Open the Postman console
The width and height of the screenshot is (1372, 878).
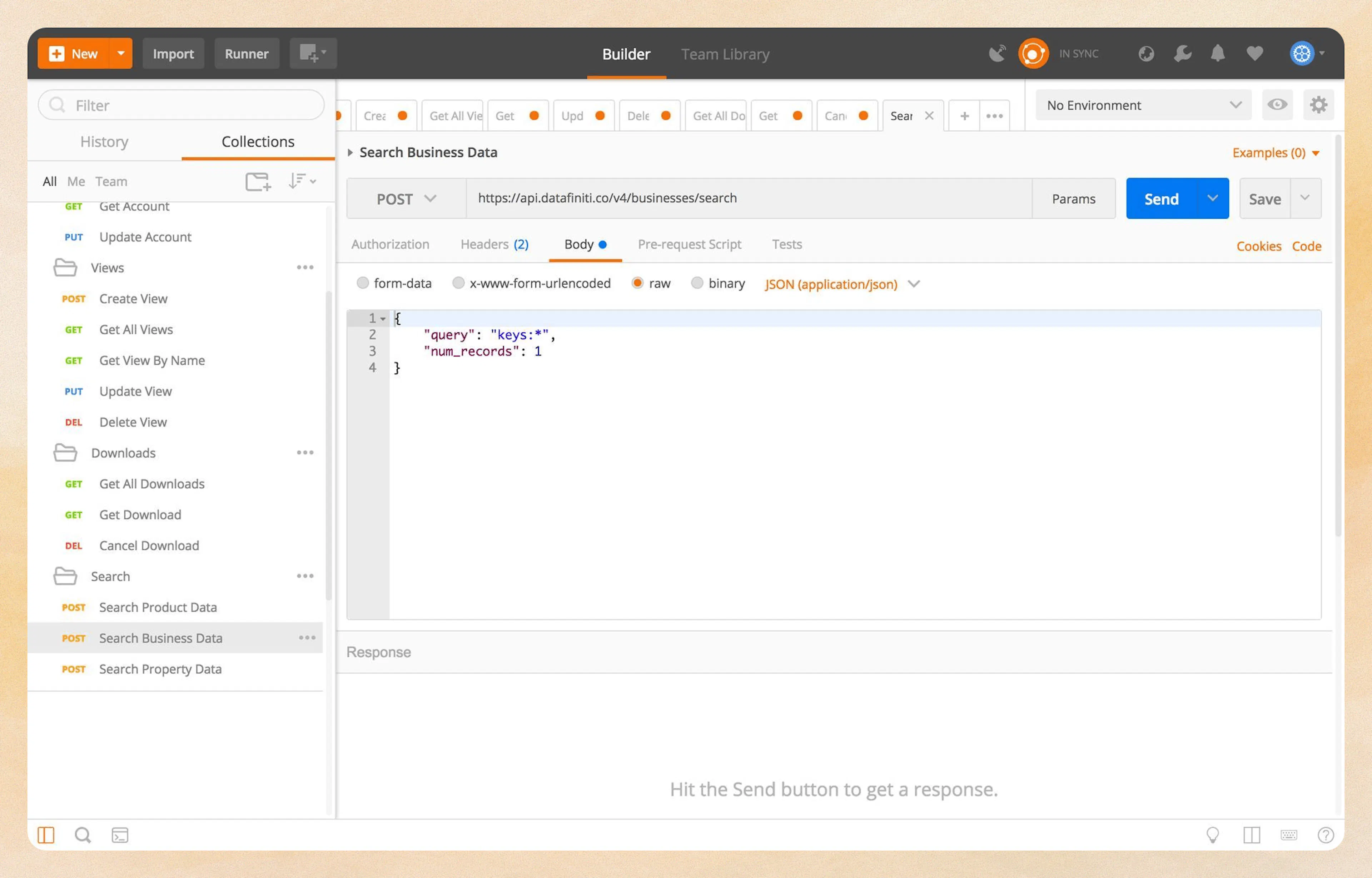point(120,835)
